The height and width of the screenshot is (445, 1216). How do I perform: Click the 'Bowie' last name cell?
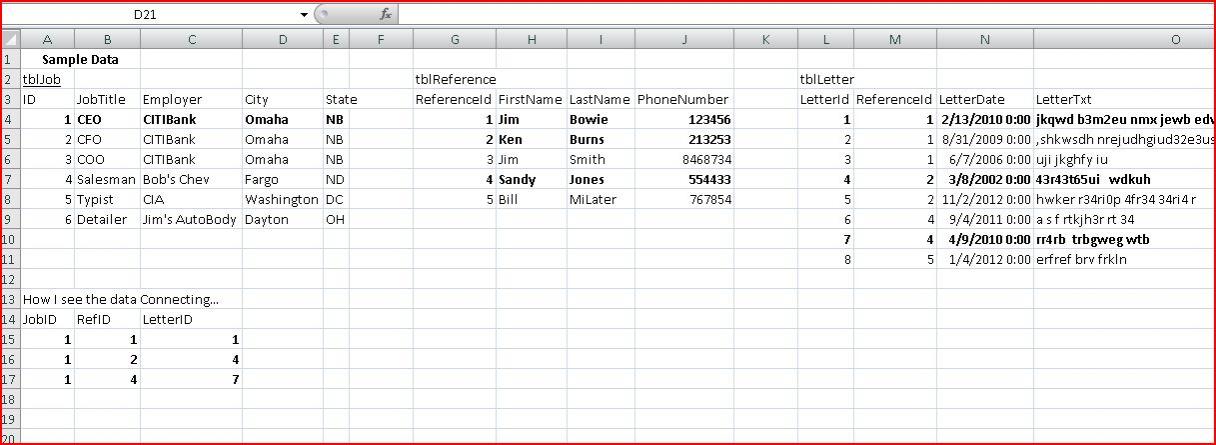(x=600, y=120)
